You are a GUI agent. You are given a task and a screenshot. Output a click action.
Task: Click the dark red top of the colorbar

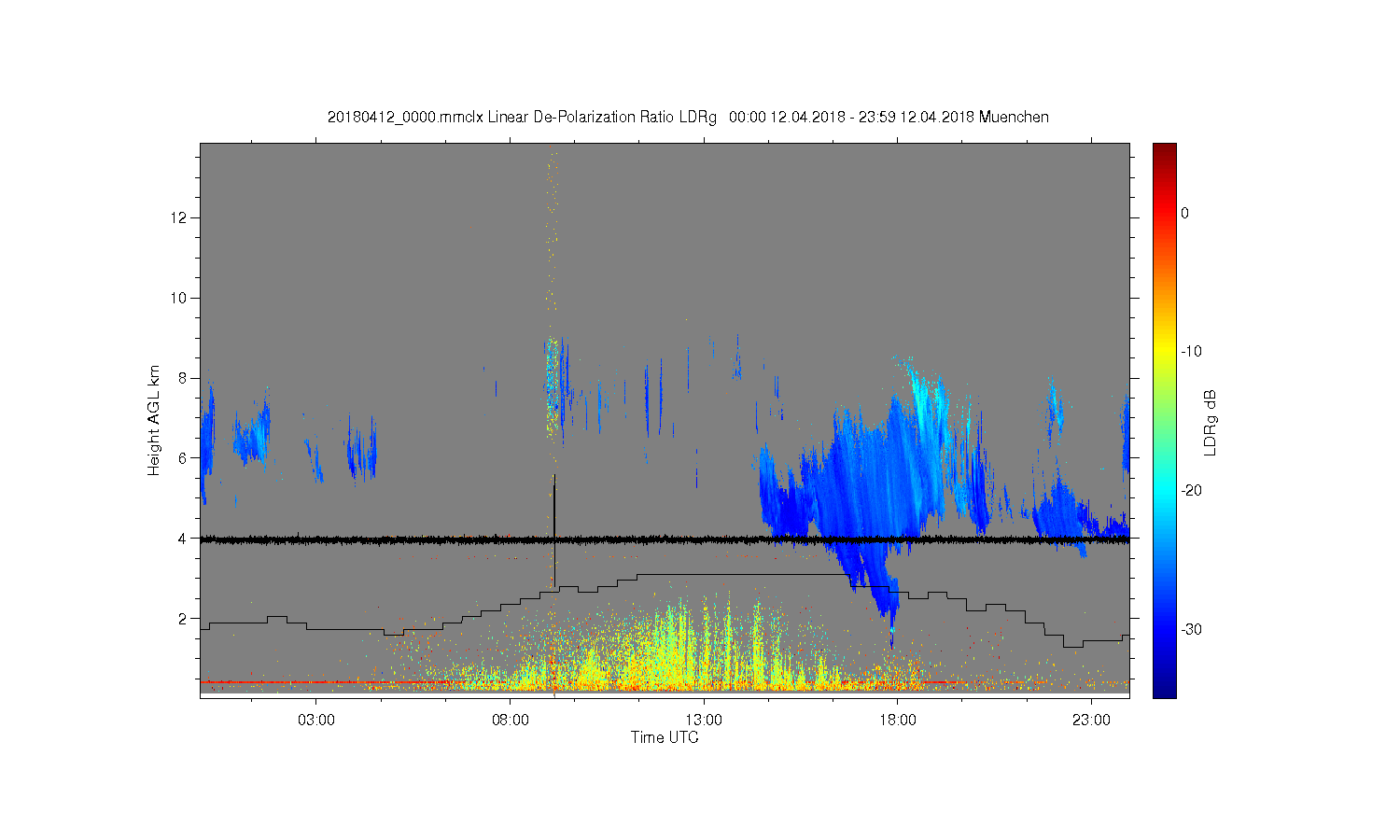1164,152
